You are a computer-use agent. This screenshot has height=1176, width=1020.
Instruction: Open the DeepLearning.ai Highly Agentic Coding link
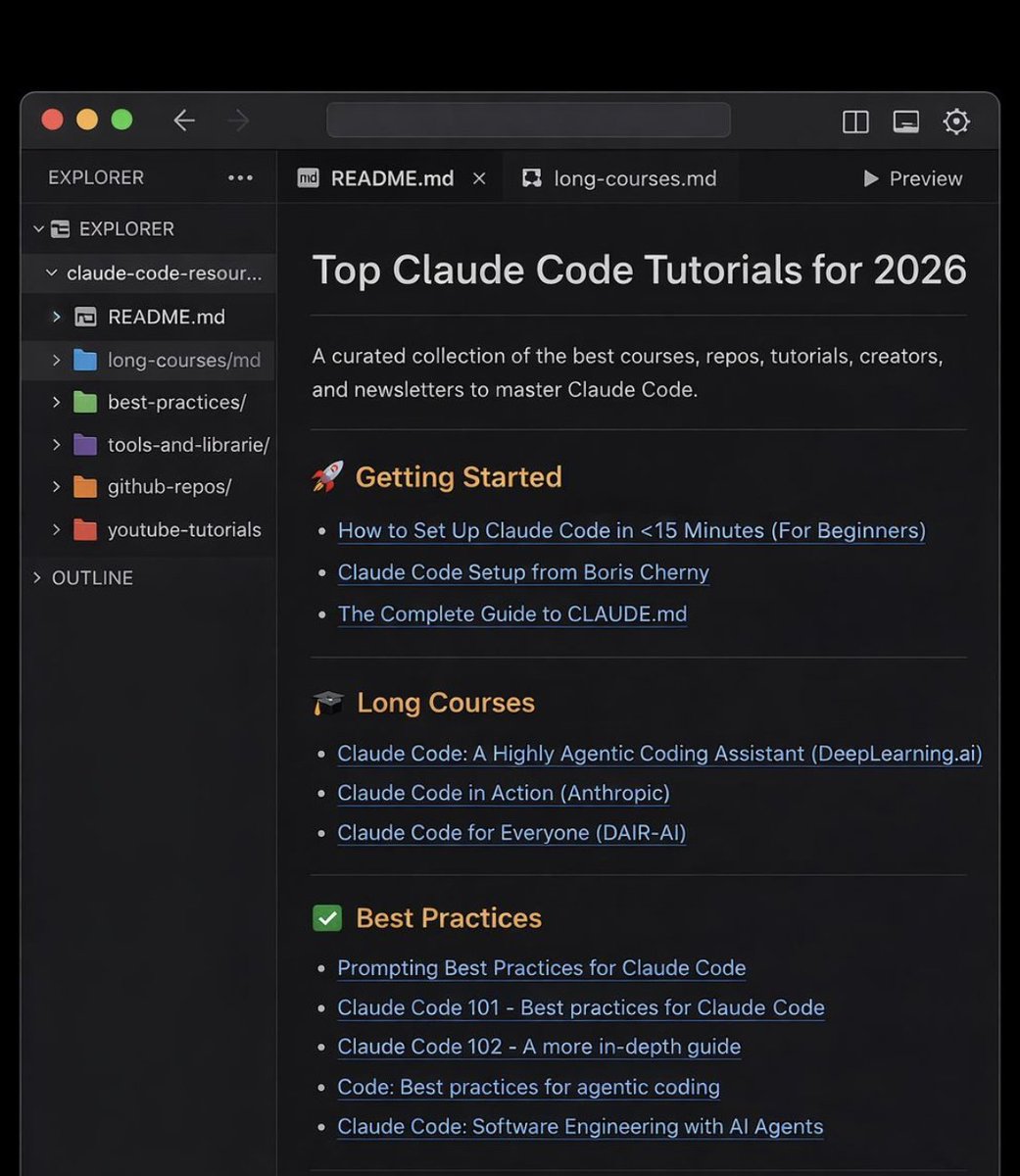pyautogui.click(x=659, y=754)
